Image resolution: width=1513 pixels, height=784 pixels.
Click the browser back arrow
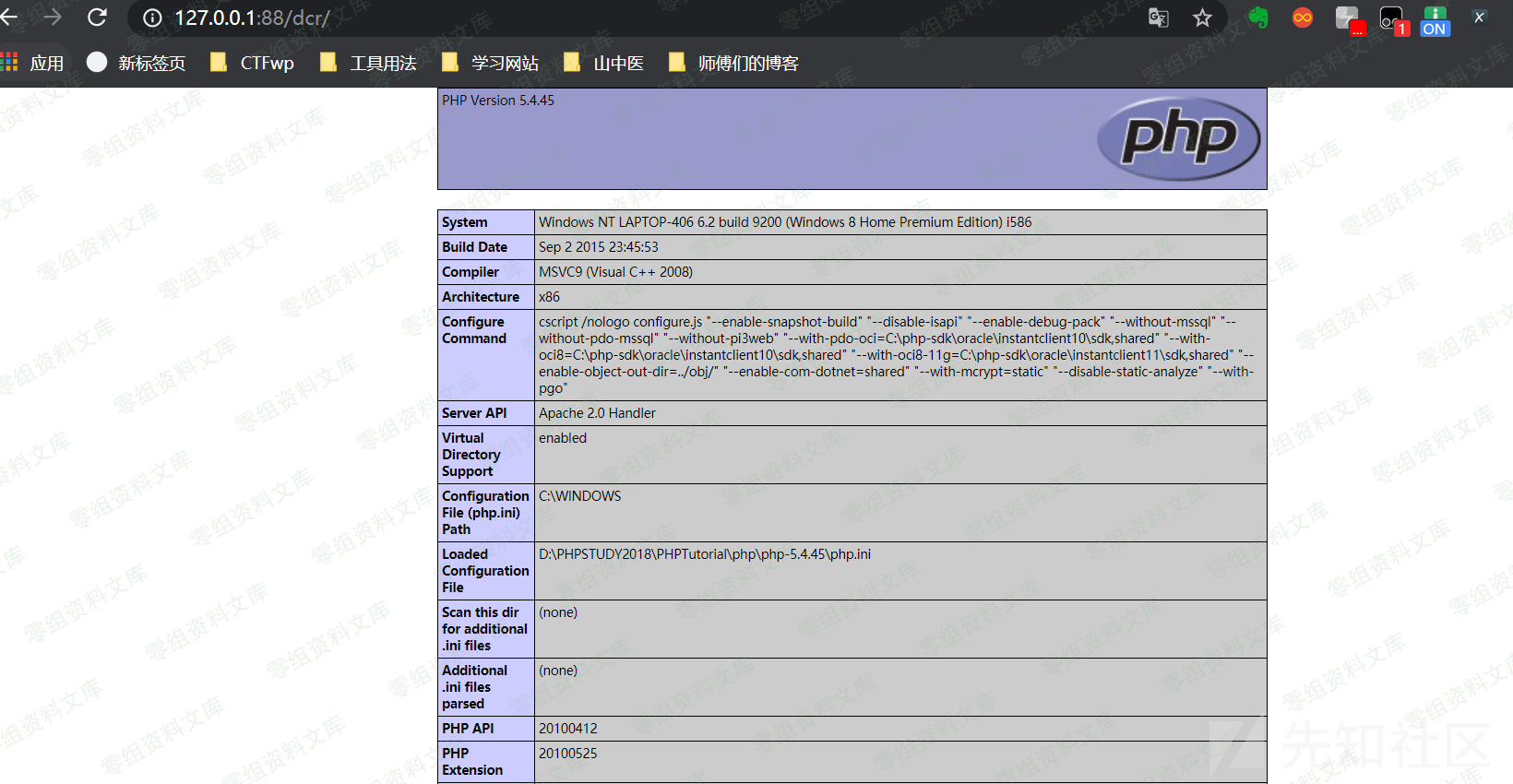pos(9,18)
